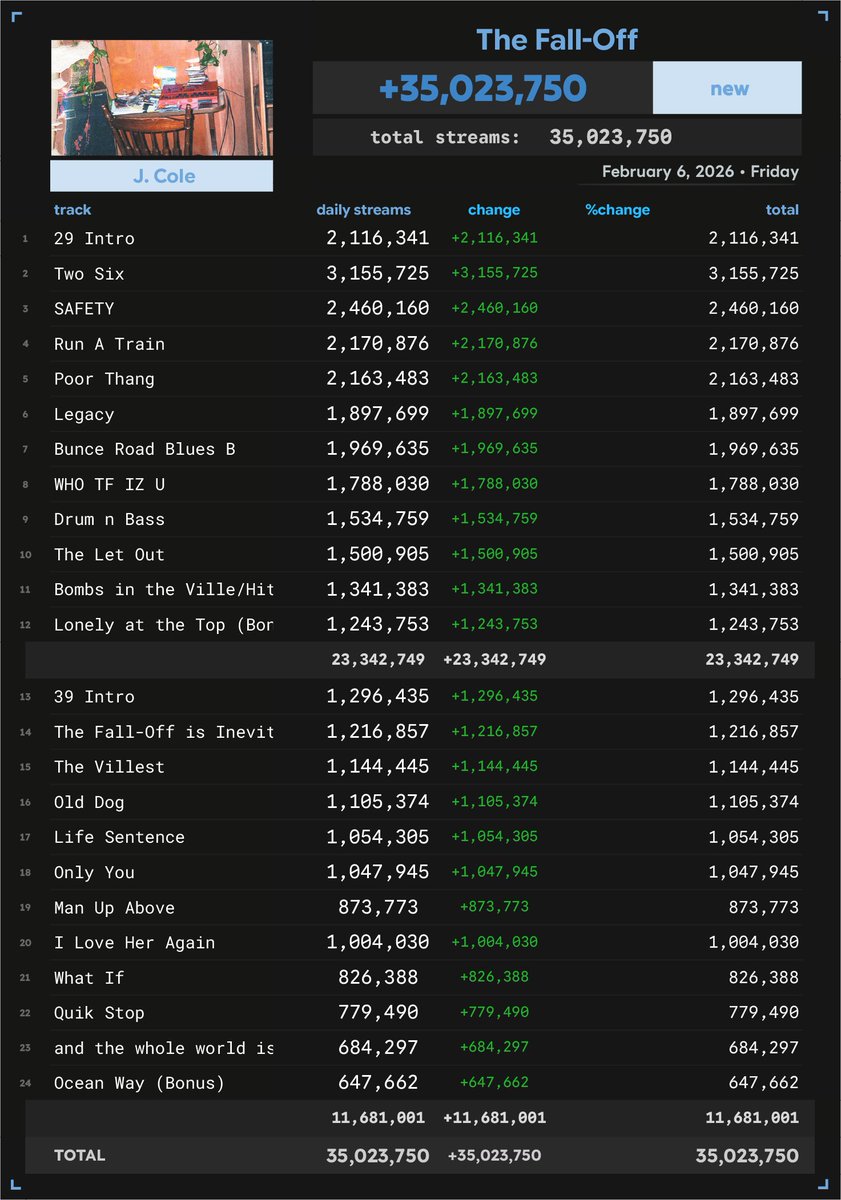Select the WHO TF IZ U track name
Screen dimensions: 841x1200
click(109, 484)
